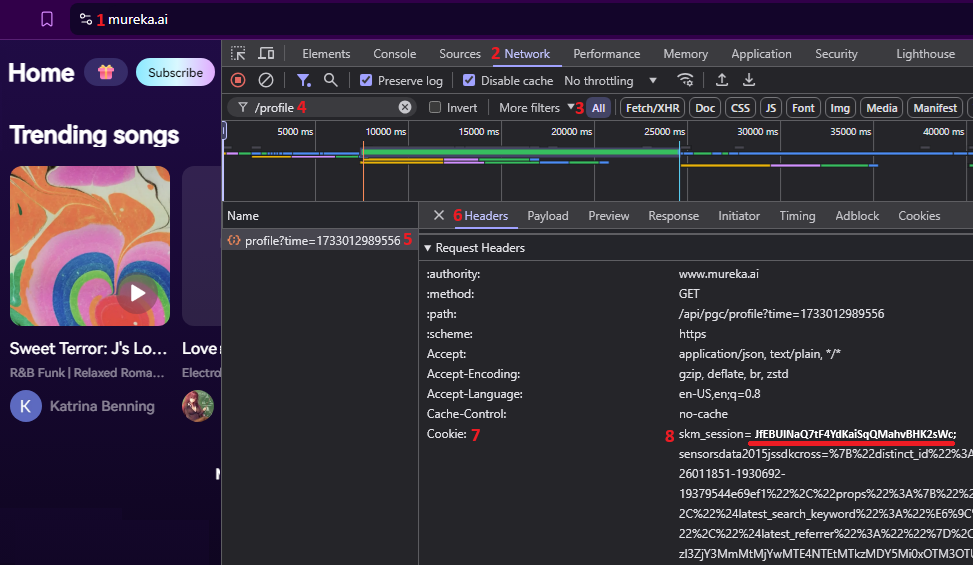Screen dimensions: 973x565
Task: Toggle the device toolbar icon
Action: pyautogui.click(x=266, y=54)
